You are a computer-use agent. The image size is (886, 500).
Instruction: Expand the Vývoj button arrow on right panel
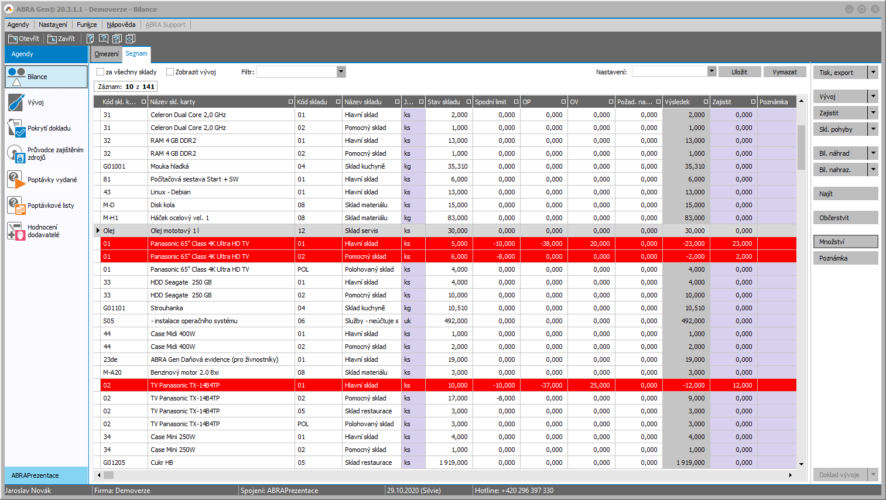coord(873,97)
